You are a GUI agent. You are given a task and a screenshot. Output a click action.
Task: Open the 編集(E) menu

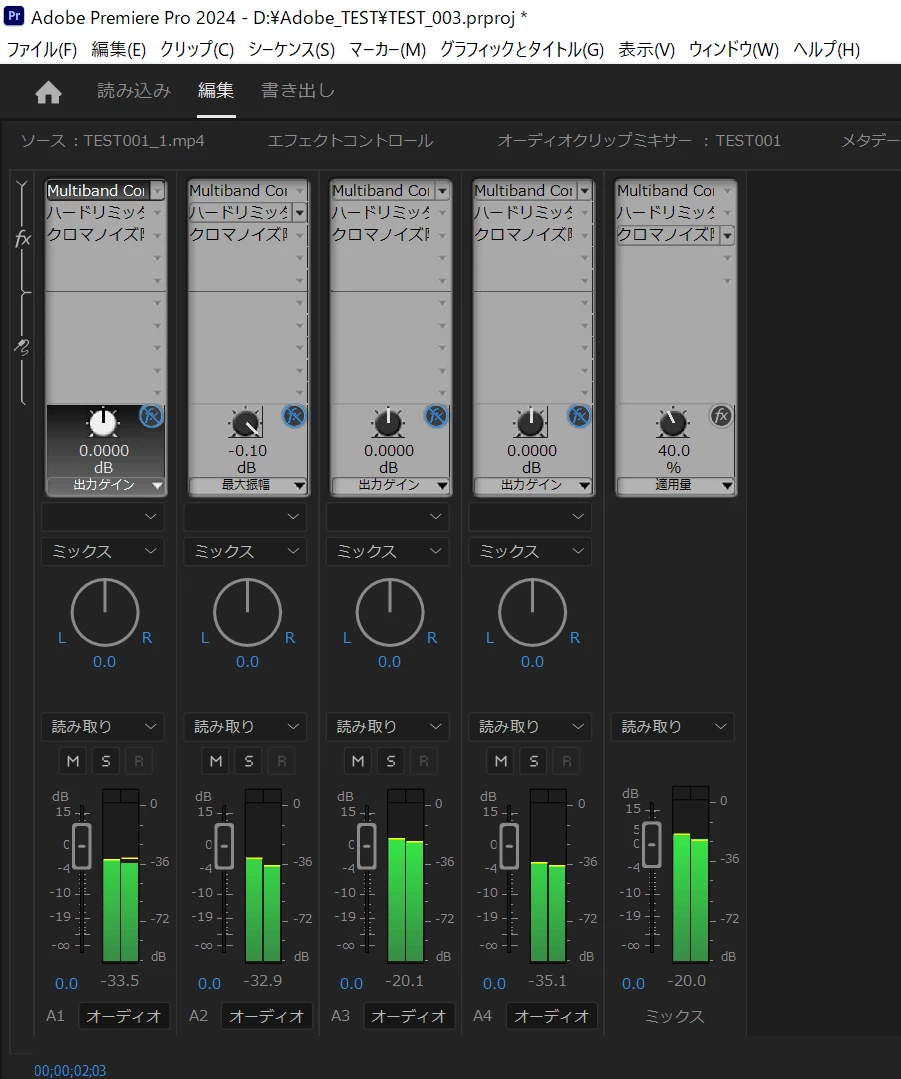pyautogui.click(x=118, y=50)
